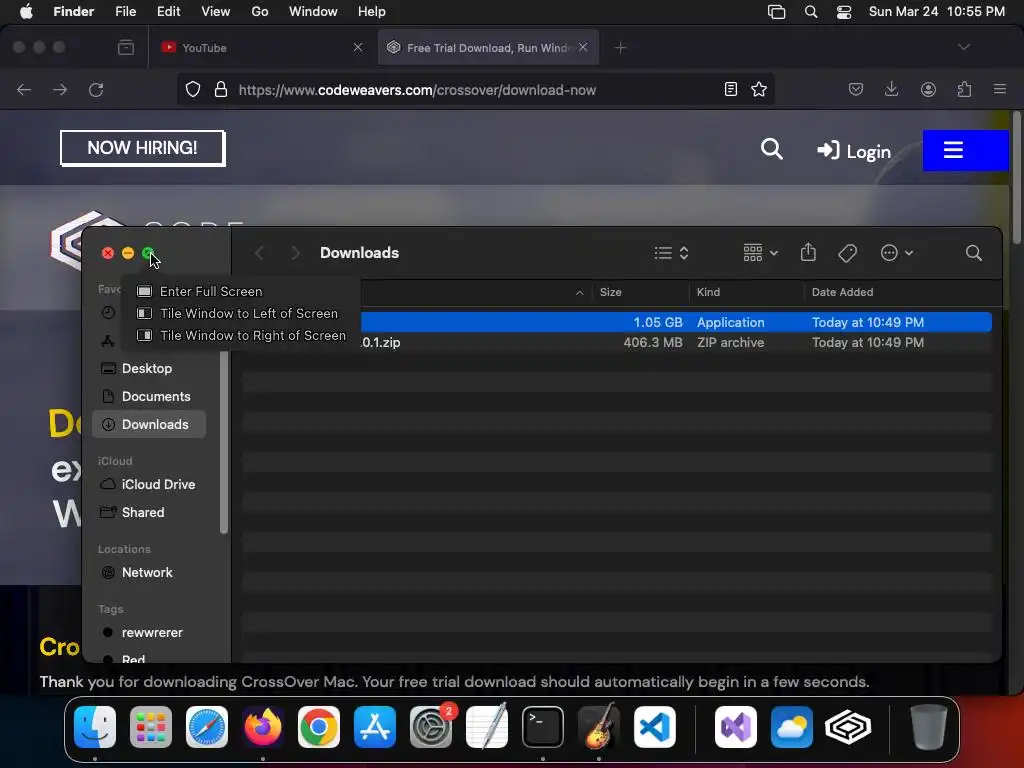Select the rewwrerer tag
This screenshot has height=768, width=1024.
coord(150,632)
